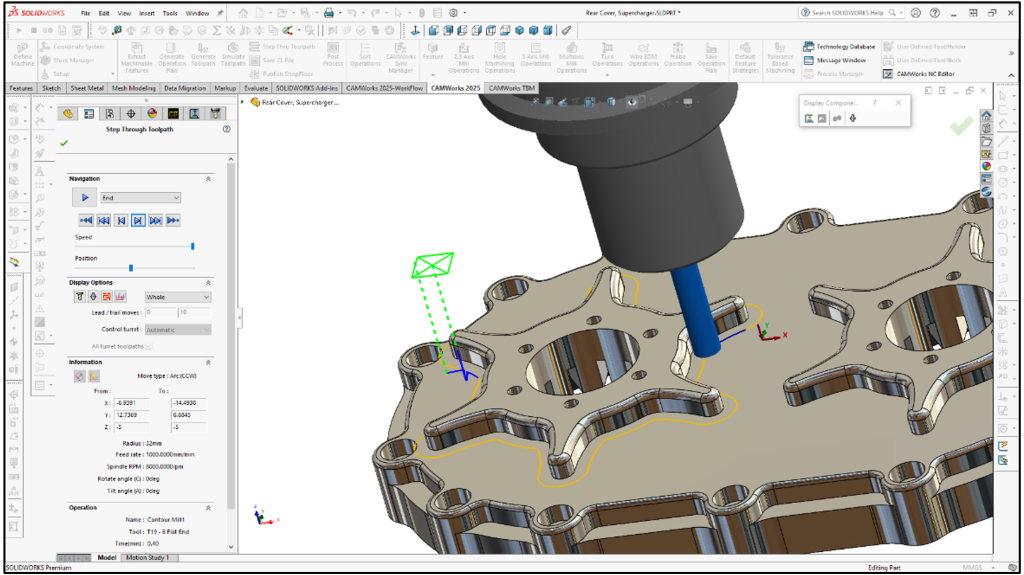Toggle the fourth chart-style Display Options button
Viewport: 1024px width, 575px height.
(x=120, y=297)
